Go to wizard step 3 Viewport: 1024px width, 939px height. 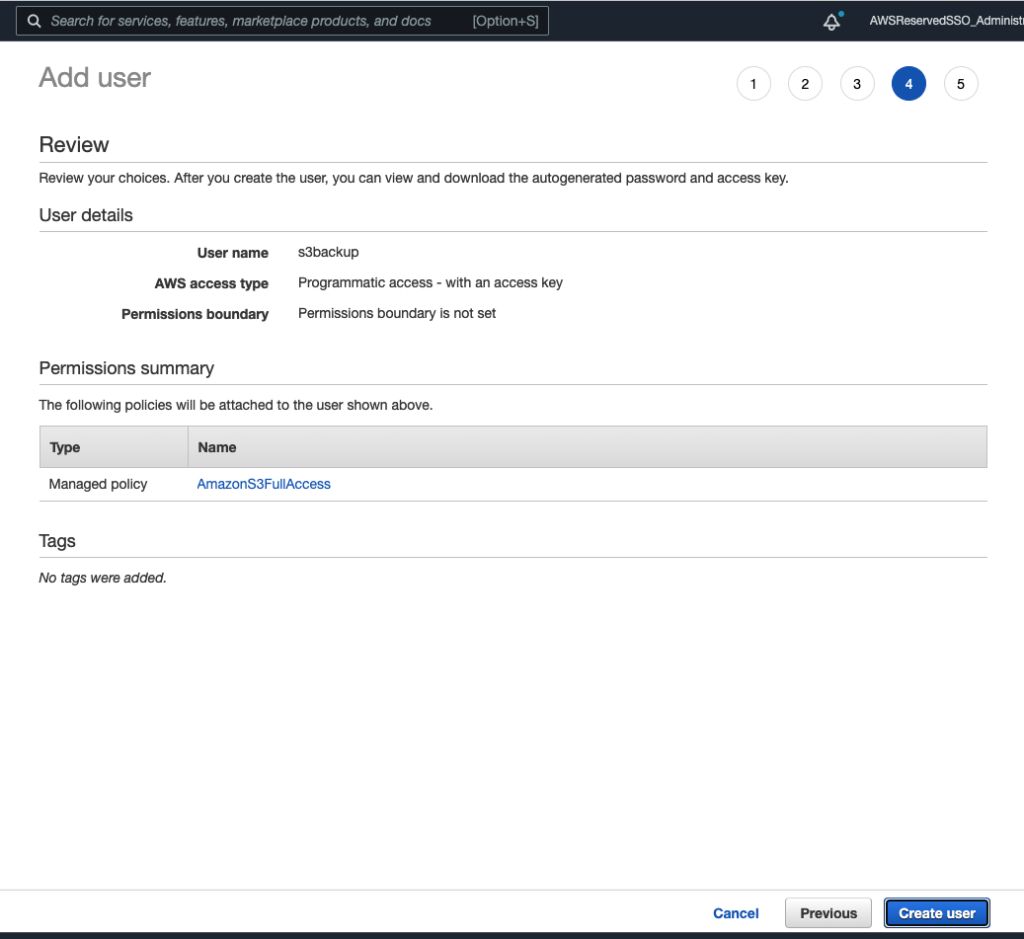(x=857, y=84)
